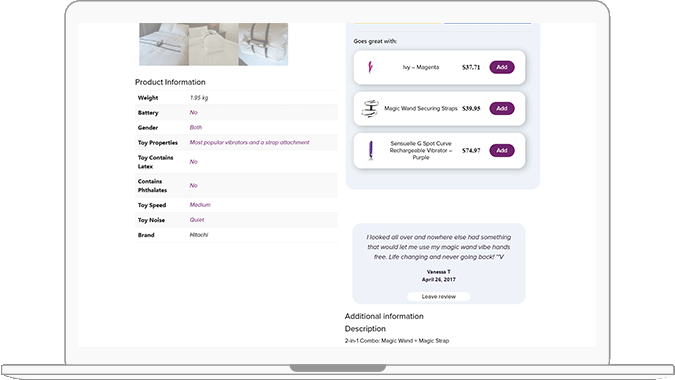Add Magic Wand Securing Straps to cart
The image size is (675, 380).
click(x=502, y=108)
